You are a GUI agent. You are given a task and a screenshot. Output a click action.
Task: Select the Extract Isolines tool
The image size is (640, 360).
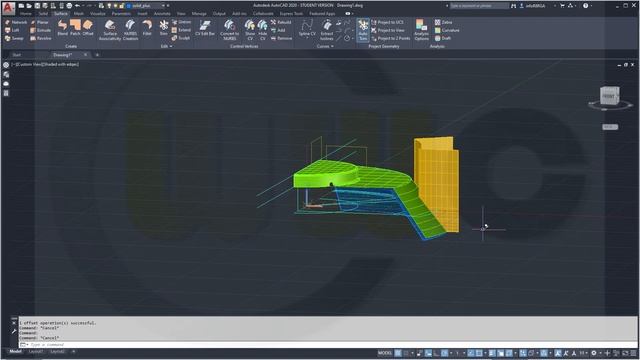(x=327, y=30)
